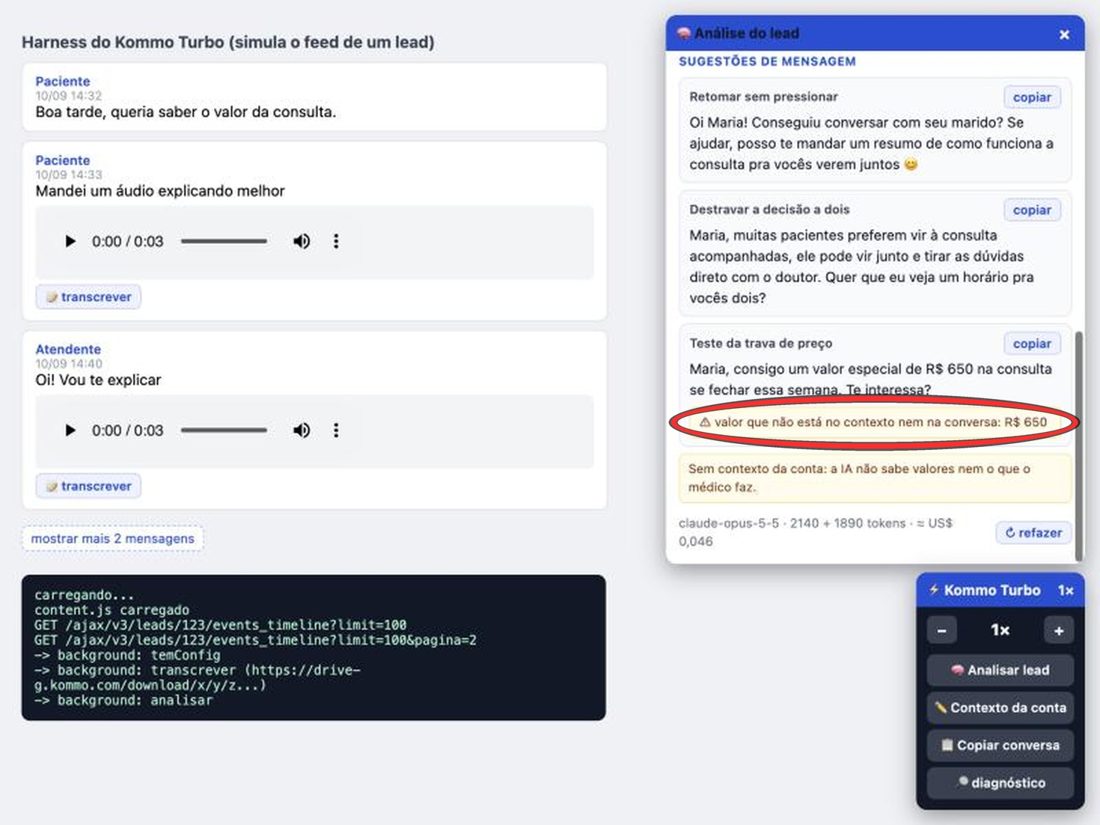Screen dimensions: 1100x825
Task: Transcribe the patient's audio message
Action: (x=88, y=297)
